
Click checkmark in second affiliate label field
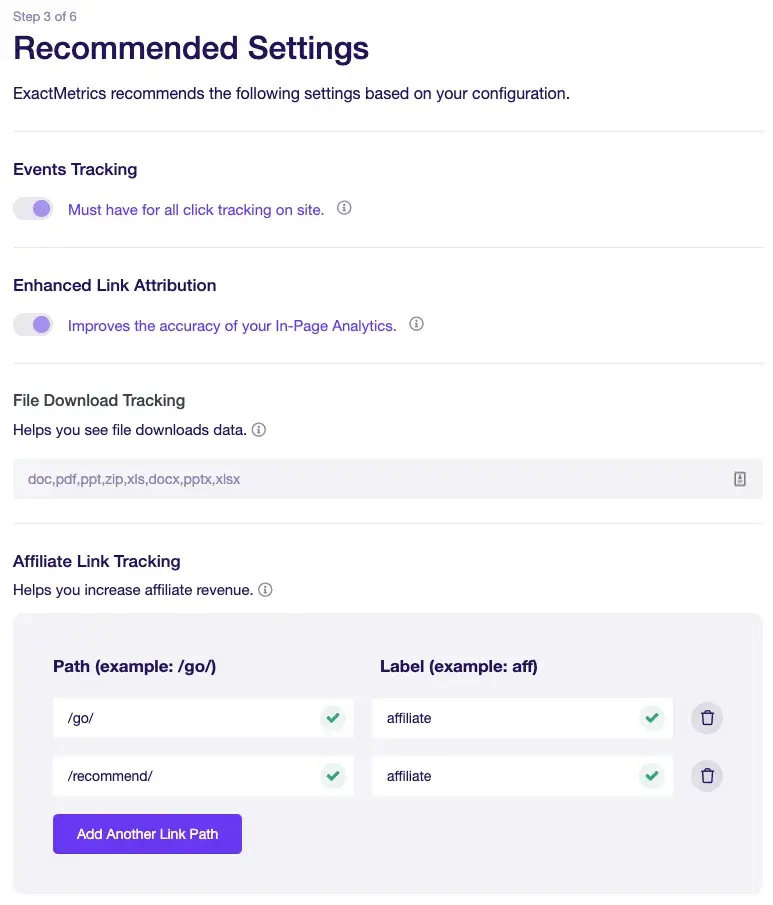[652, 776]
